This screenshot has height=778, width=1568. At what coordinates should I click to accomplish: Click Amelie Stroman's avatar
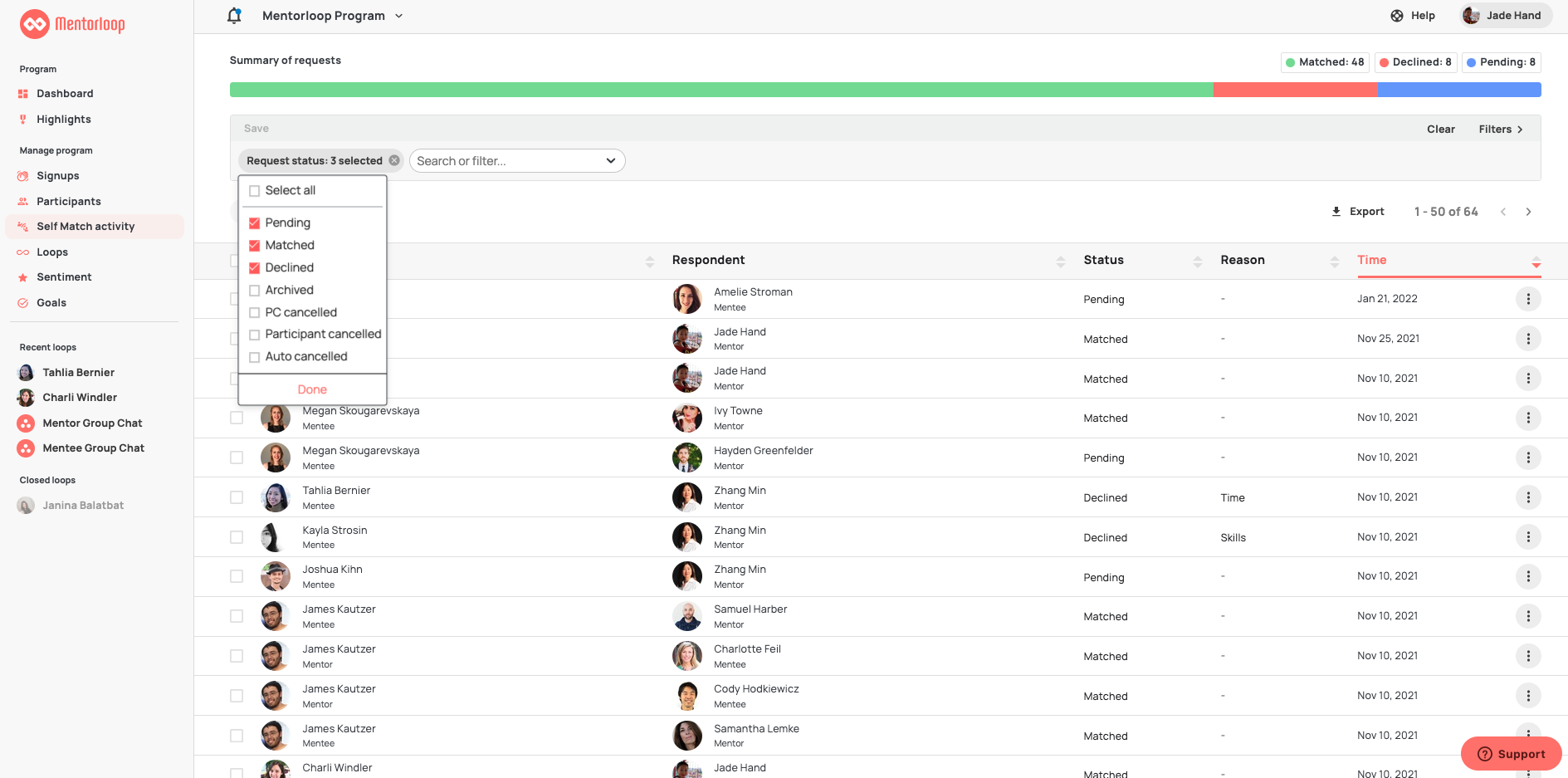click(687, 299)
